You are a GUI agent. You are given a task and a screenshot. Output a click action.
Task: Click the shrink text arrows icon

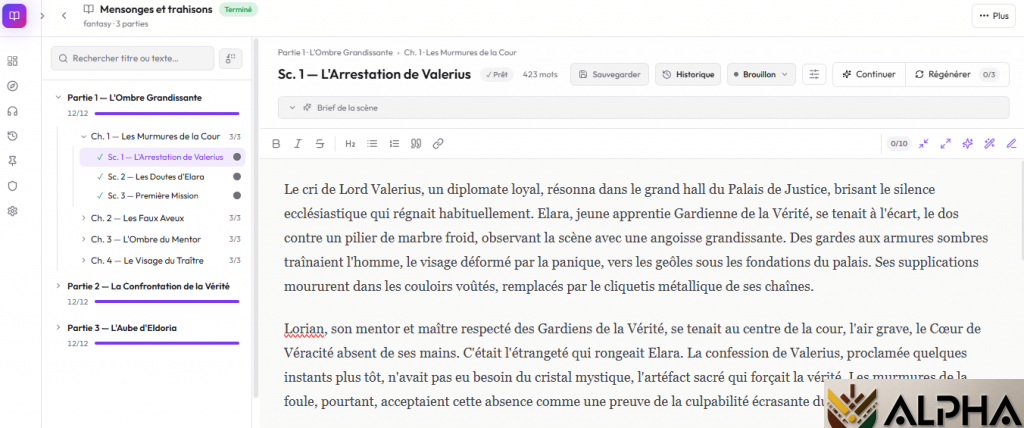tap(923, 144)
